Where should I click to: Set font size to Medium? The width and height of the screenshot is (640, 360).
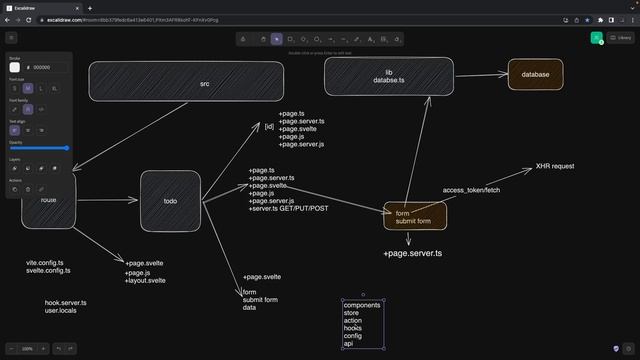point(28,88)
